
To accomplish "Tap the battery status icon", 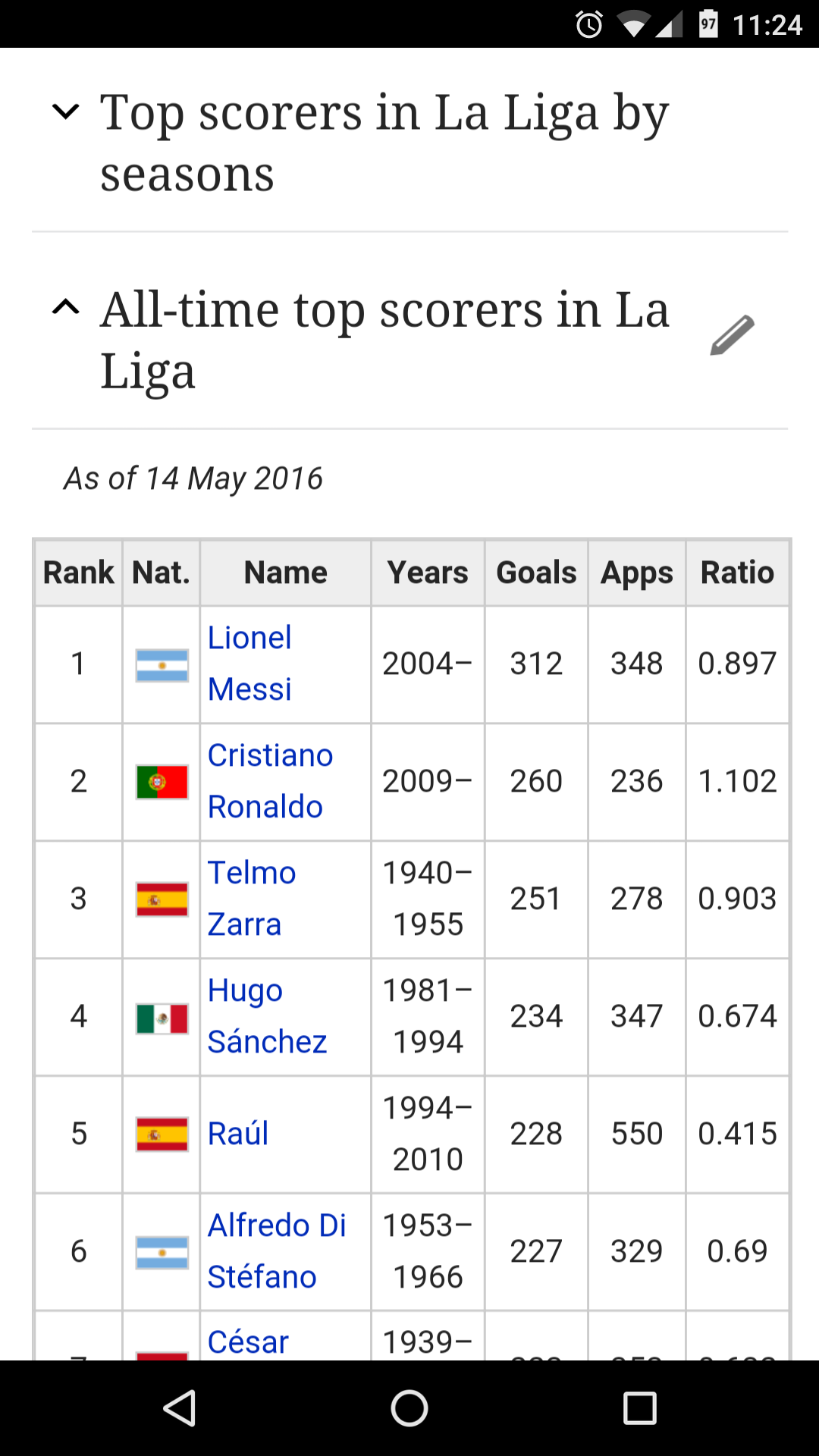I will coord(708,24).
